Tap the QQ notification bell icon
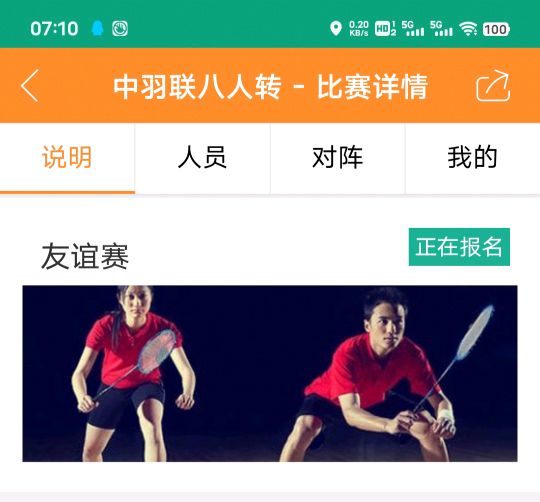This screenshot has width=540, height=502. tap(97, 28)
